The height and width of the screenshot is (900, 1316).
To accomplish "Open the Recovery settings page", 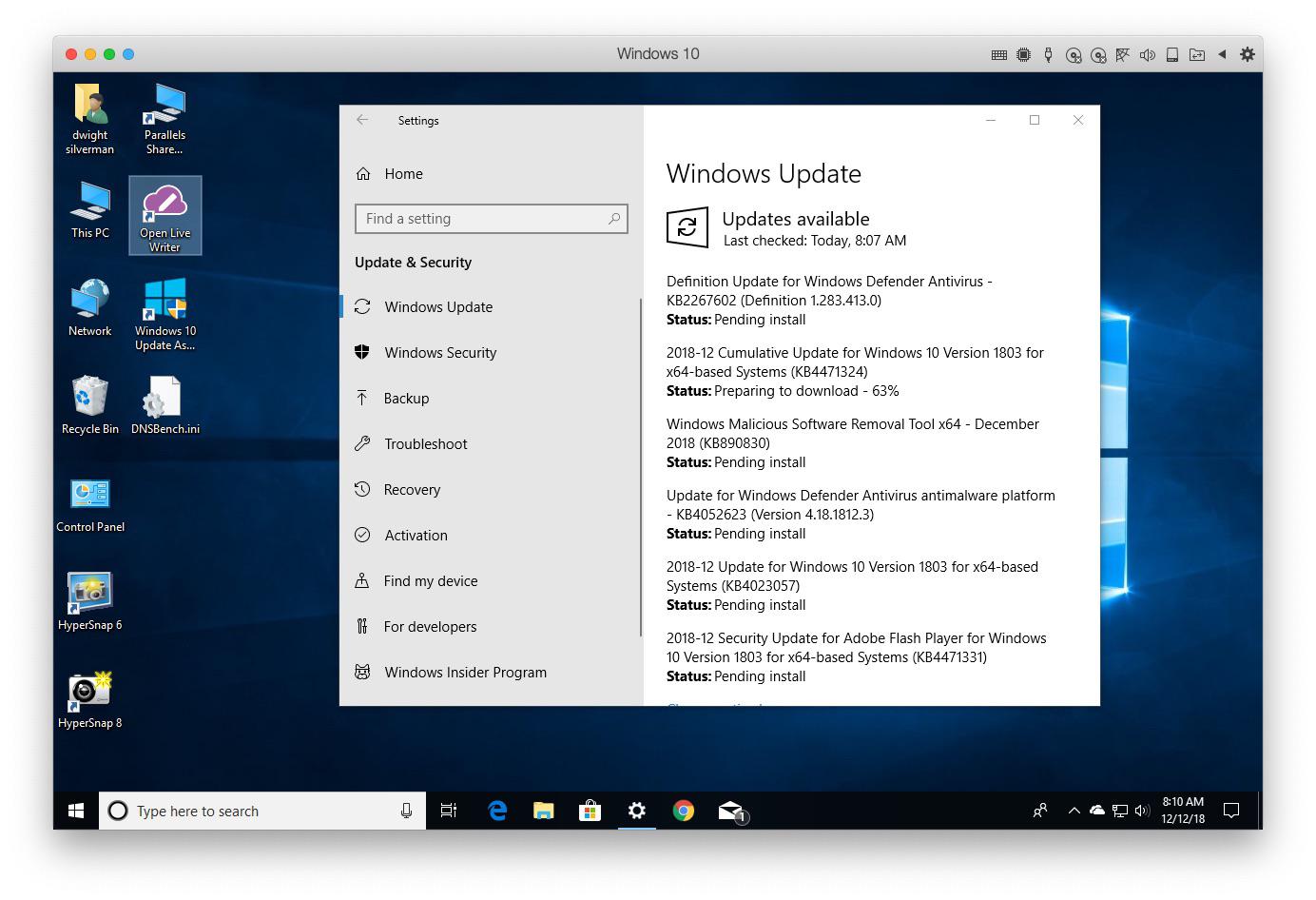I will (x=412, y=490).
